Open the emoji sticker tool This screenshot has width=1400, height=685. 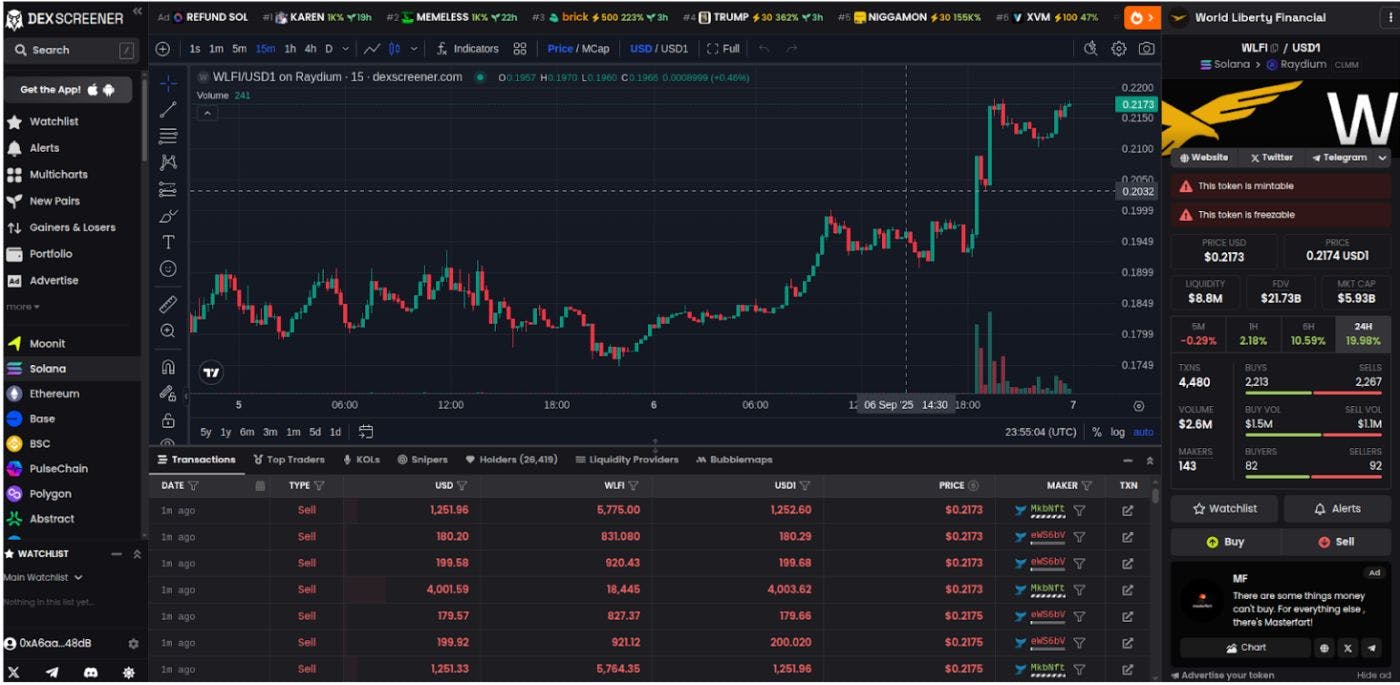(x=168, y=269)
